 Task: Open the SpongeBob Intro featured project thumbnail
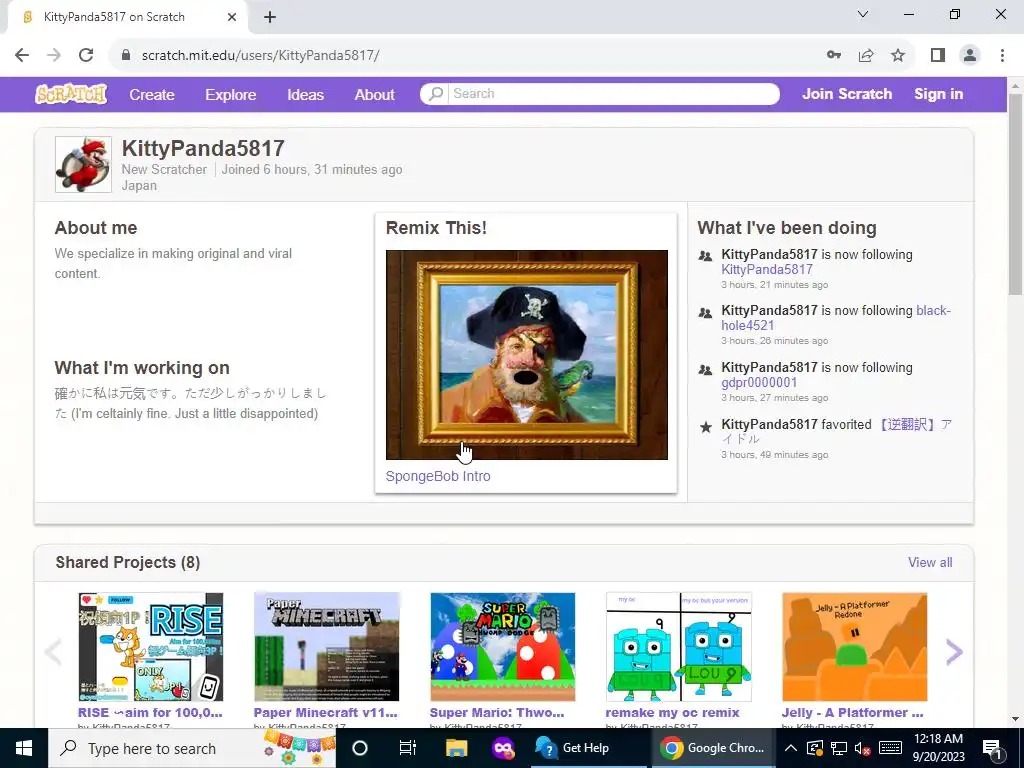point(526,355)
